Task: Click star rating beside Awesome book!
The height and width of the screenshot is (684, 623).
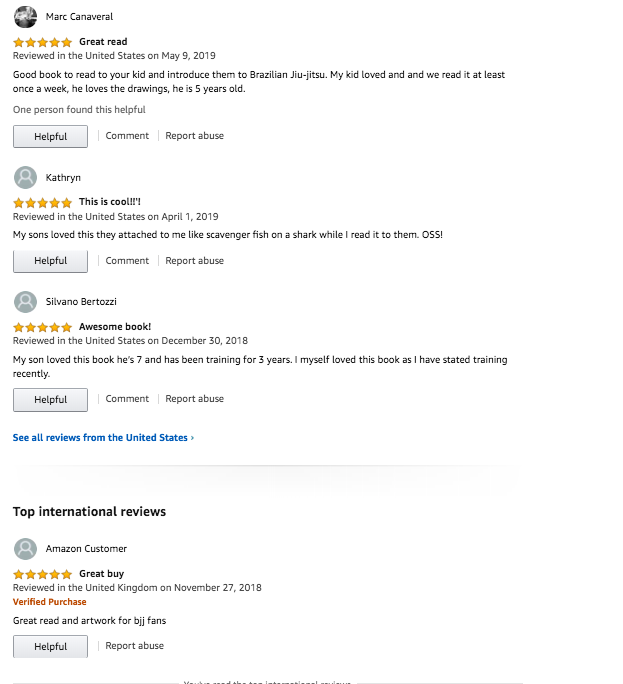Action: tap(42, 327)
